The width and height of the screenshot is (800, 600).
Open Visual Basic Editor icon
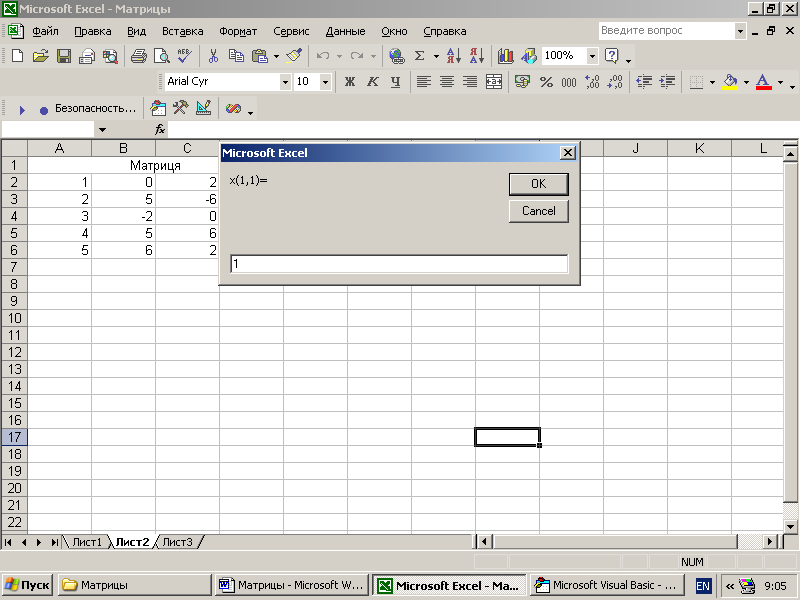pos(158,108)
